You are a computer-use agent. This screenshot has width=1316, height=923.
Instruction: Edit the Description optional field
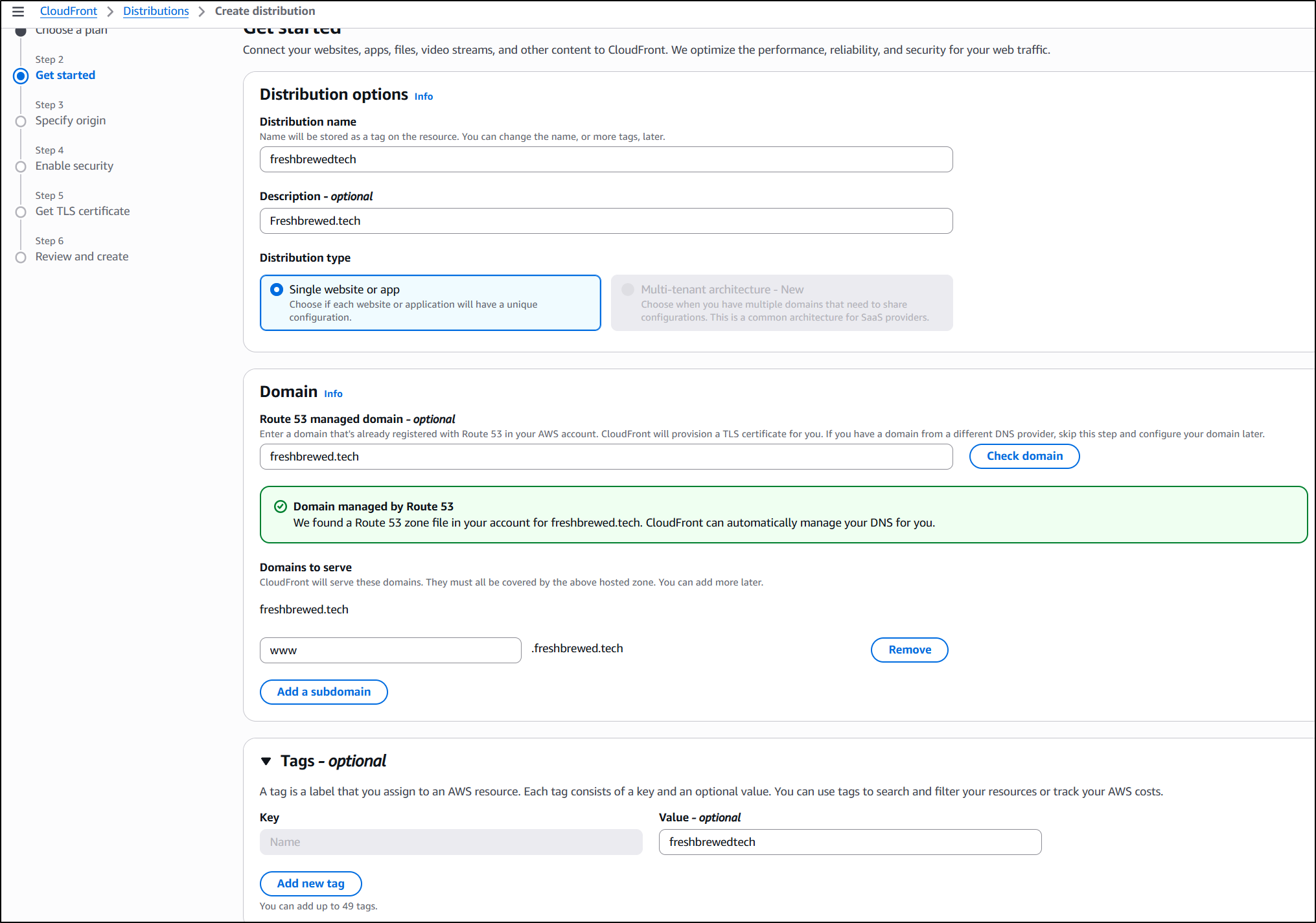tap(606, 221)
